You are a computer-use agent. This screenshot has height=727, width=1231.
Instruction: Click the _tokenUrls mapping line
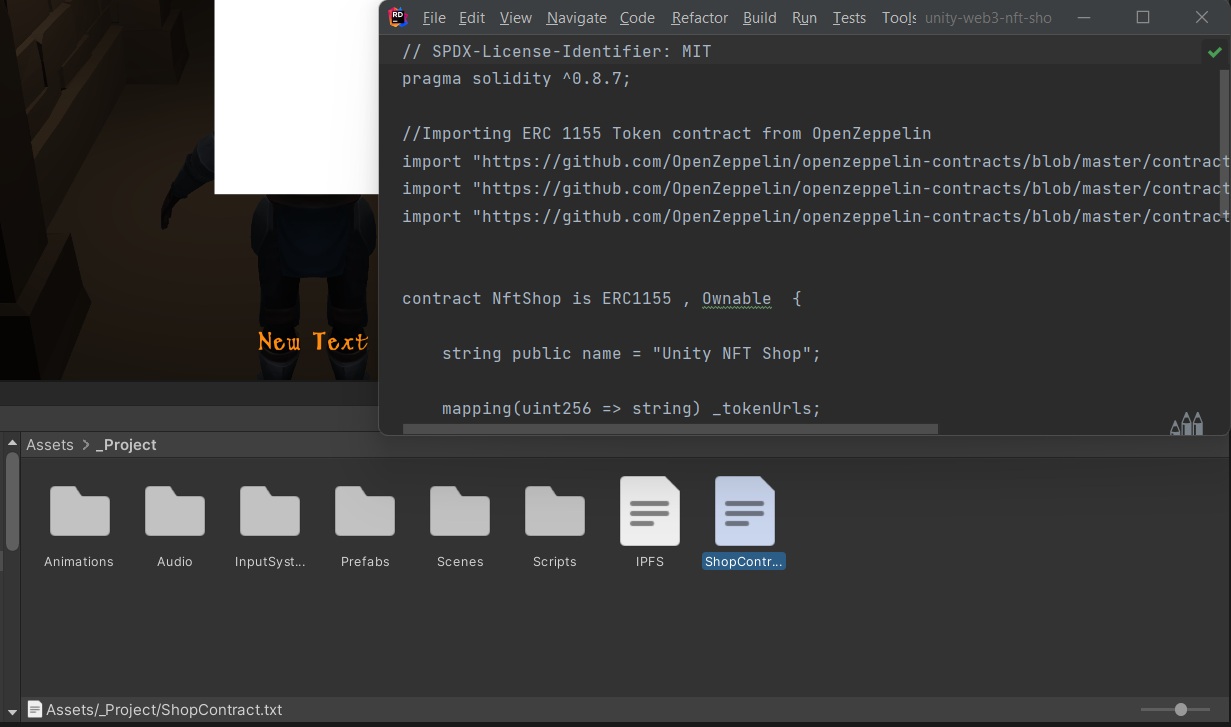(632, 408)
